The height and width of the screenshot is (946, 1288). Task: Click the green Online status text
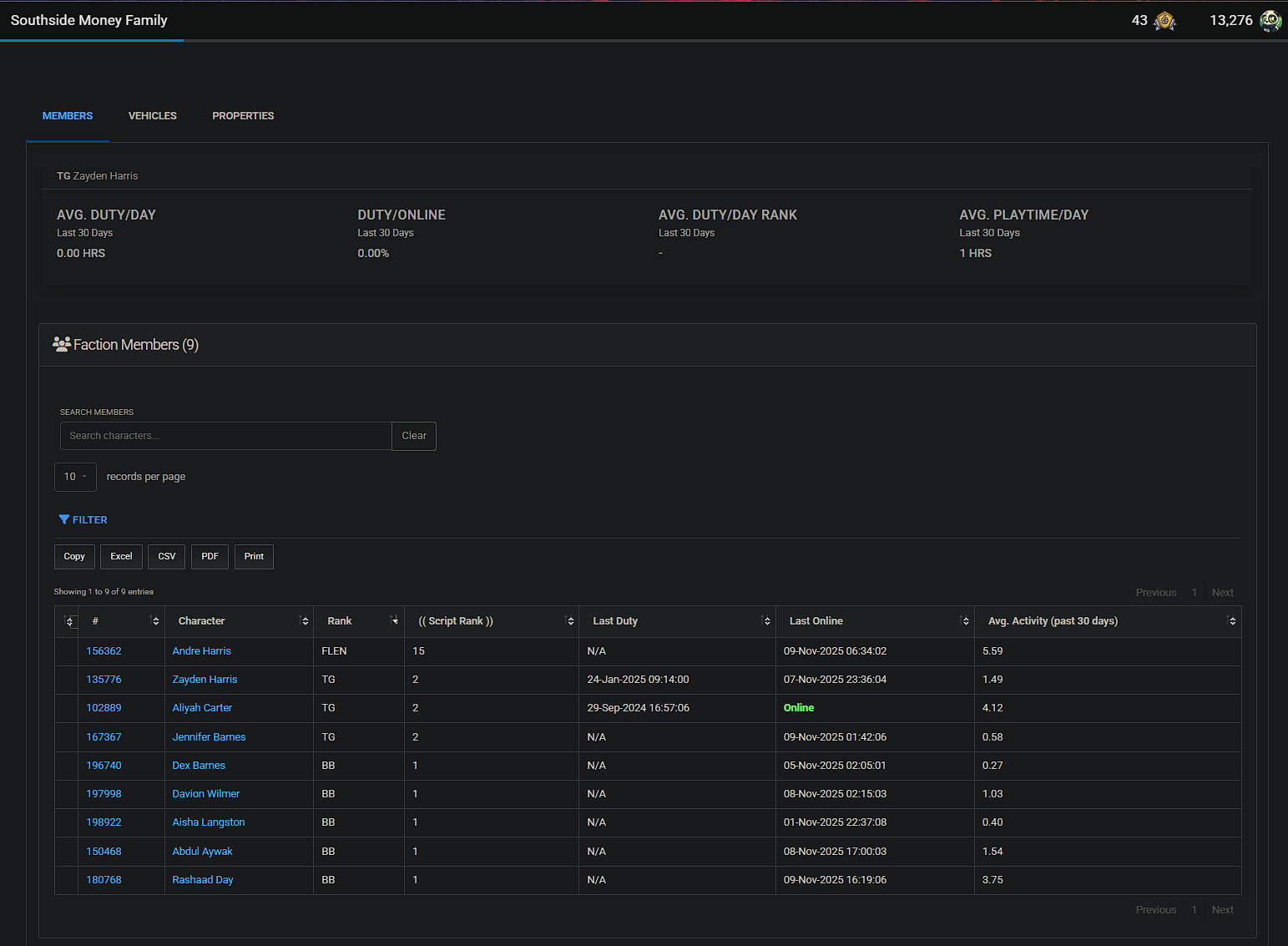[x=799, y=708]
